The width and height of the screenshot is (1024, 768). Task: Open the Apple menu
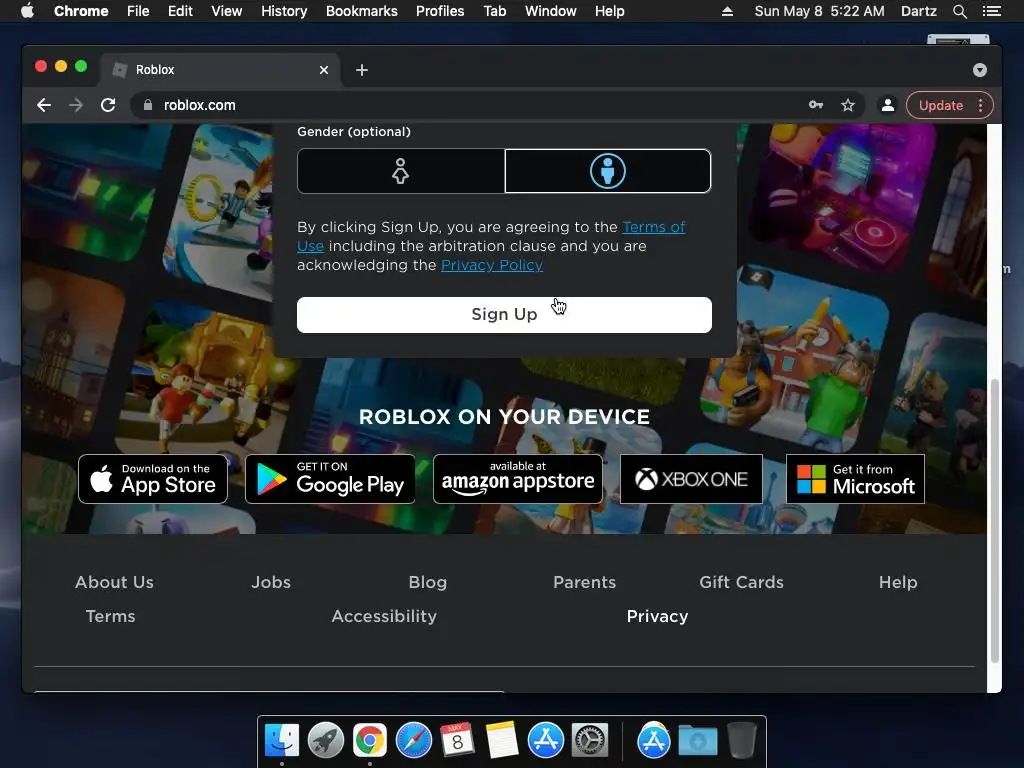pos(27,11)
